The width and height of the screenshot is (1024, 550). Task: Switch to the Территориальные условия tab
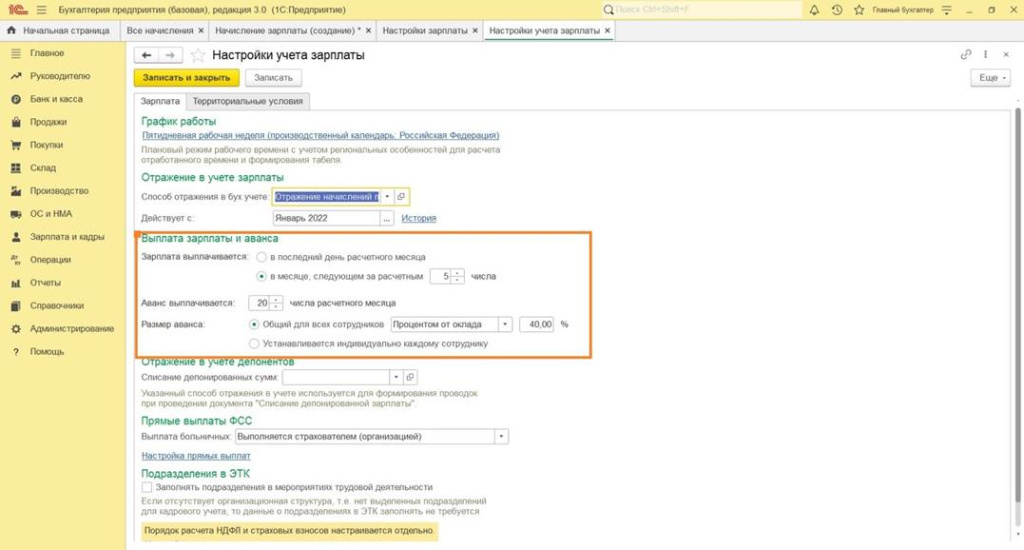pos(248,101)
